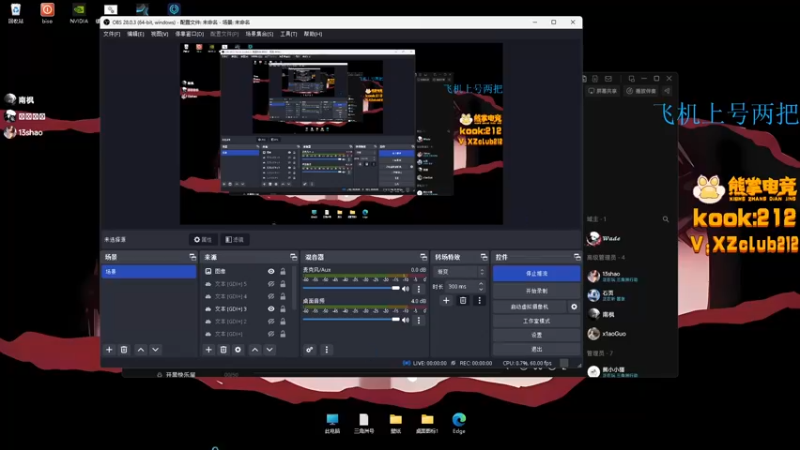Delete selected source with trash icon
Viewport: 800px width, 450px height.
223,349
